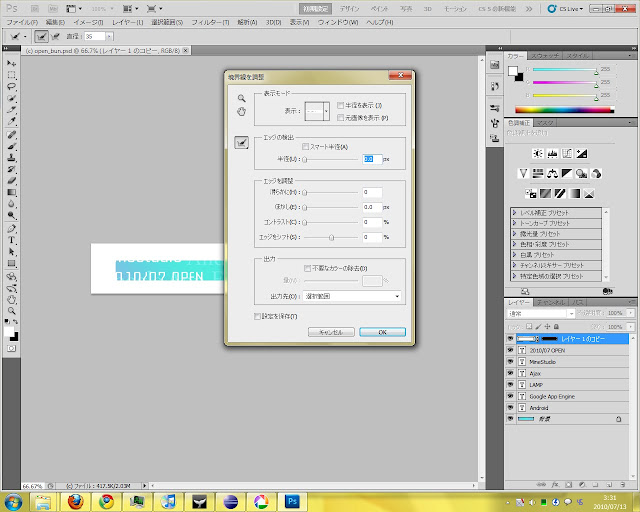Select the Pen tool
640x512 pixels.
(11, 229)
